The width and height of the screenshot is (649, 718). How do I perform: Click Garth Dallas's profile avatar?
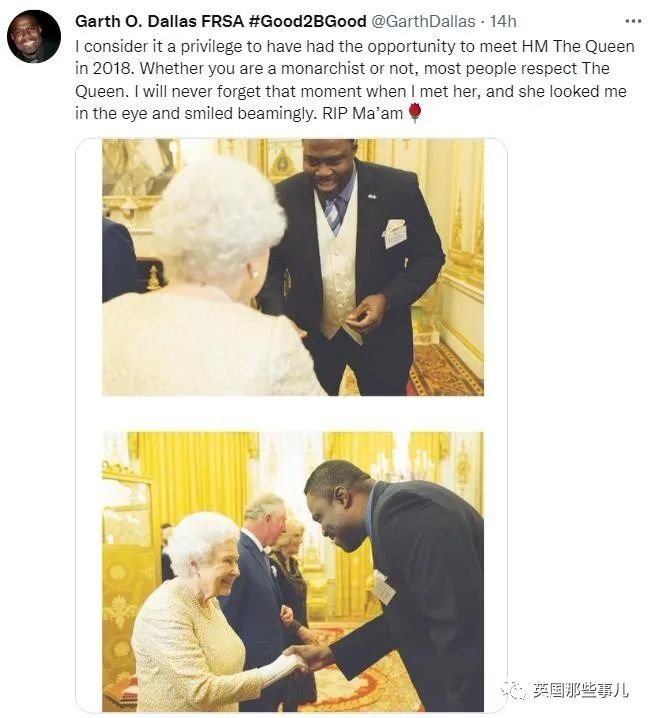(x=34, y=36)
